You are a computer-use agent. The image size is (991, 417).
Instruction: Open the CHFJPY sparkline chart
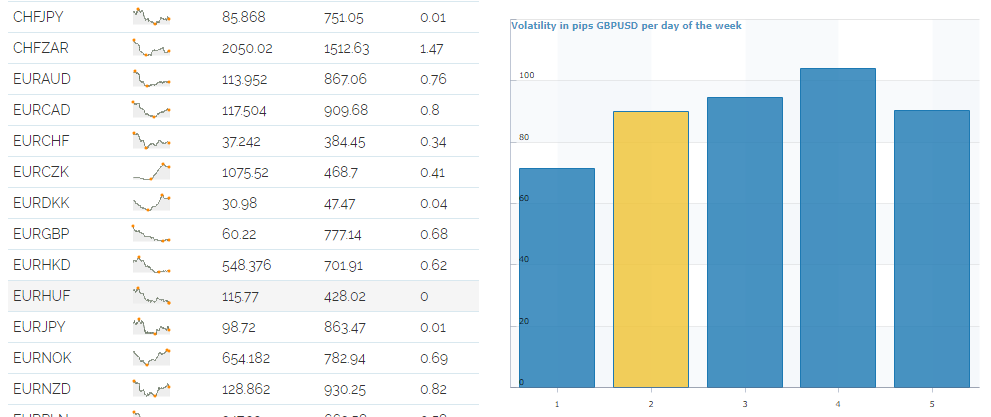(152, 17)
